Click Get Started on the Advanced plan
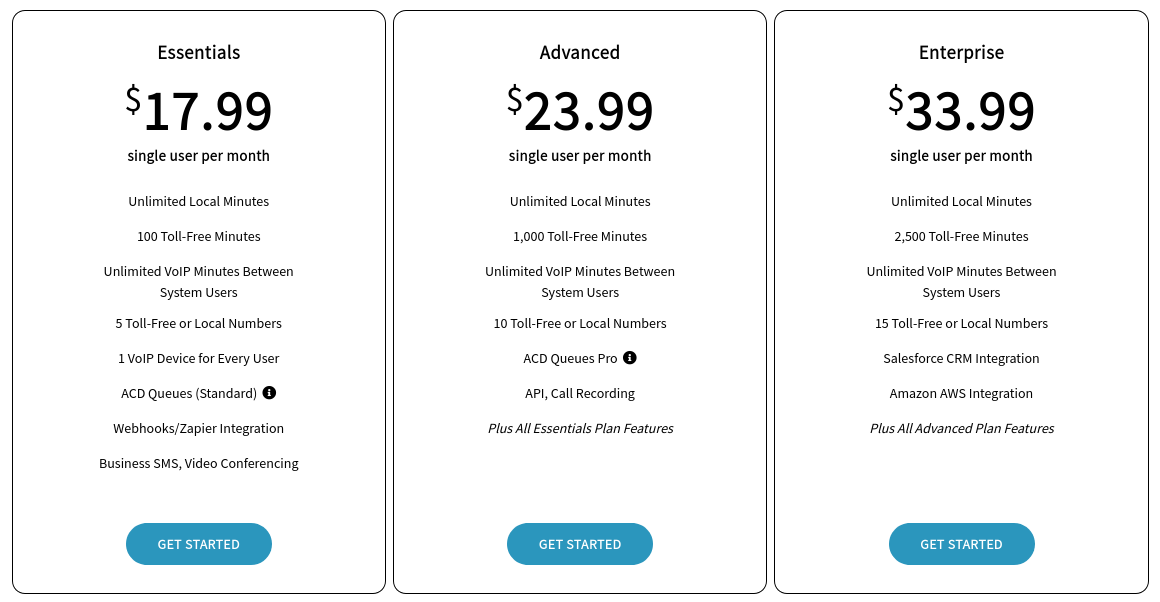 (x=580, y=544)
